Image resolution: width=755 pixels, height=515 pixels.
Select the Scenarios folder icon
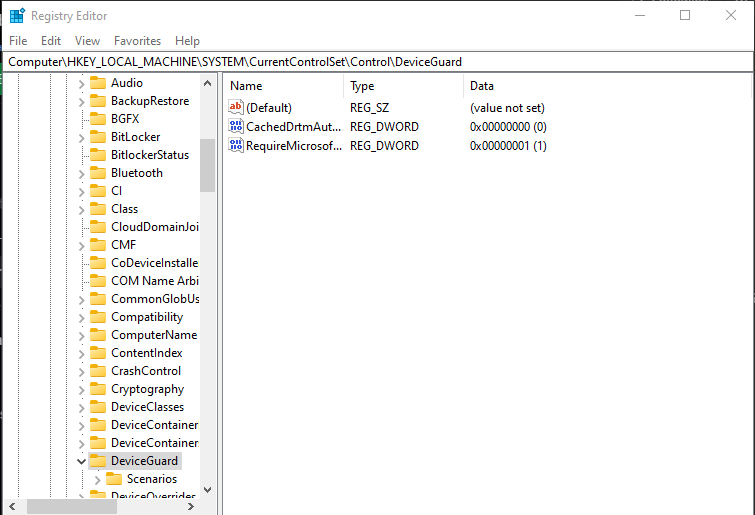click(x=114, y=478)
